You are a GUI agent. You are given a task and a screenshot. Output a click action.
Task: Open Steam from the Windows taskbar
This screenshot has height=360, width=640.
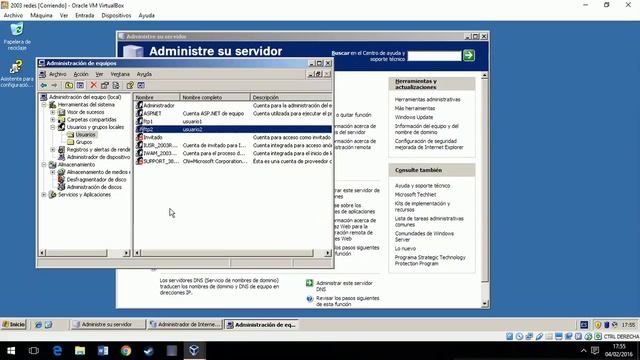coord(149,351)
